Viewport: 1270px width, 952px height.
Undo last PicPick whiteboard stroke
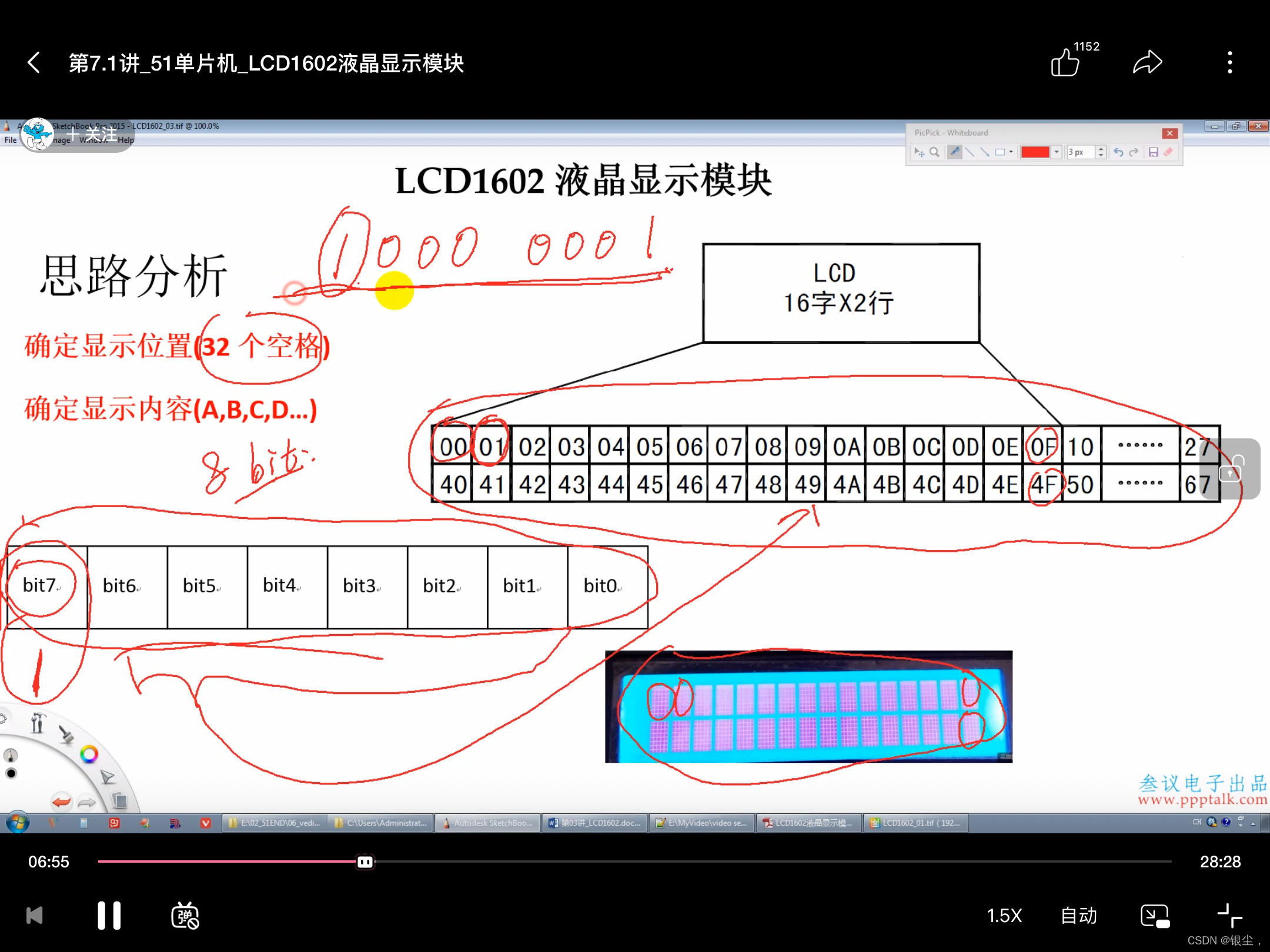tap(1118, 152)
